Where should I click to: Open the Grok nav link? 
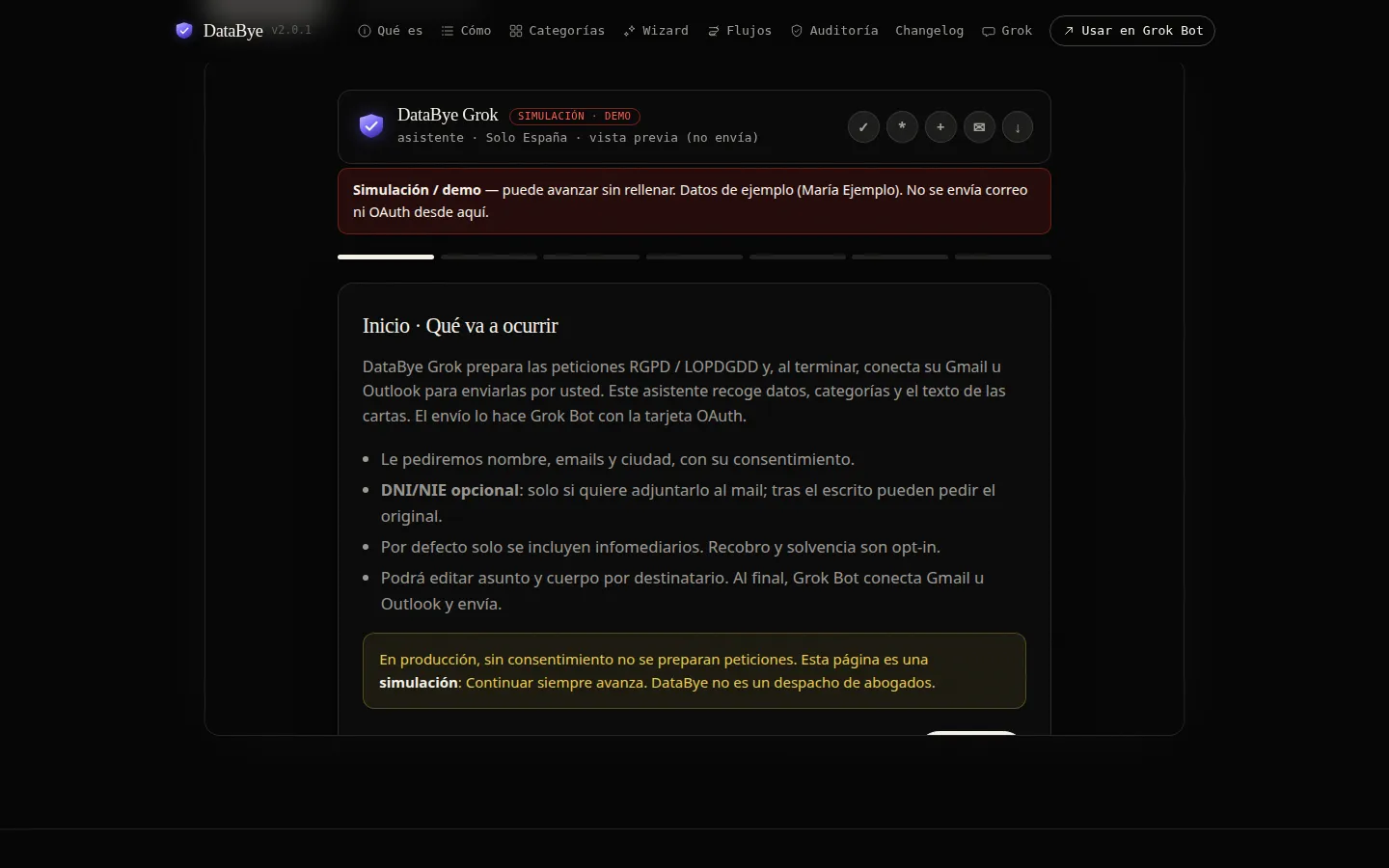[1007, 31]
